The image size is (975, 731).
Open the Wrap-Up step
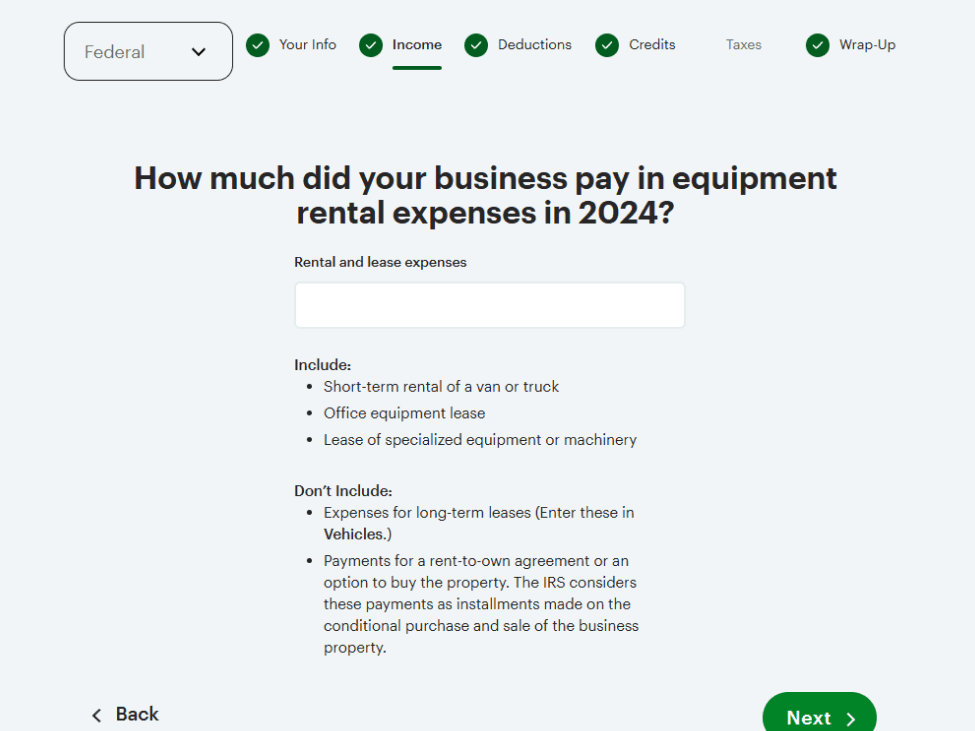(867, 45)
